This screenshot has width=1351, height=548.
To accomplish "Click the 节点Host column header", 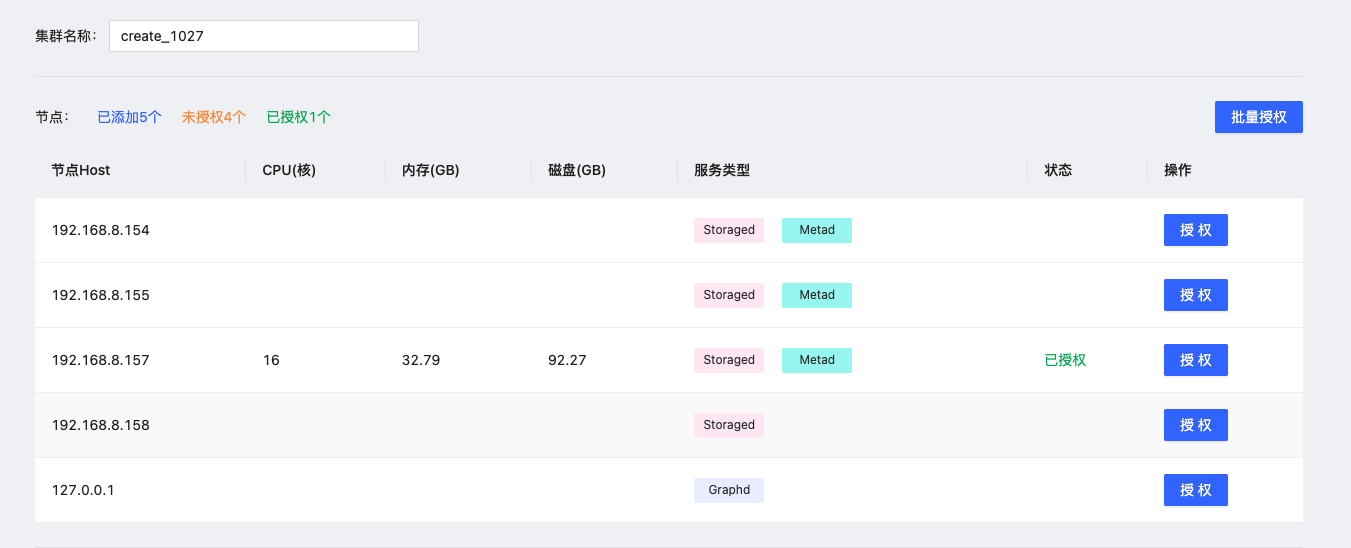I will [81, 170].
